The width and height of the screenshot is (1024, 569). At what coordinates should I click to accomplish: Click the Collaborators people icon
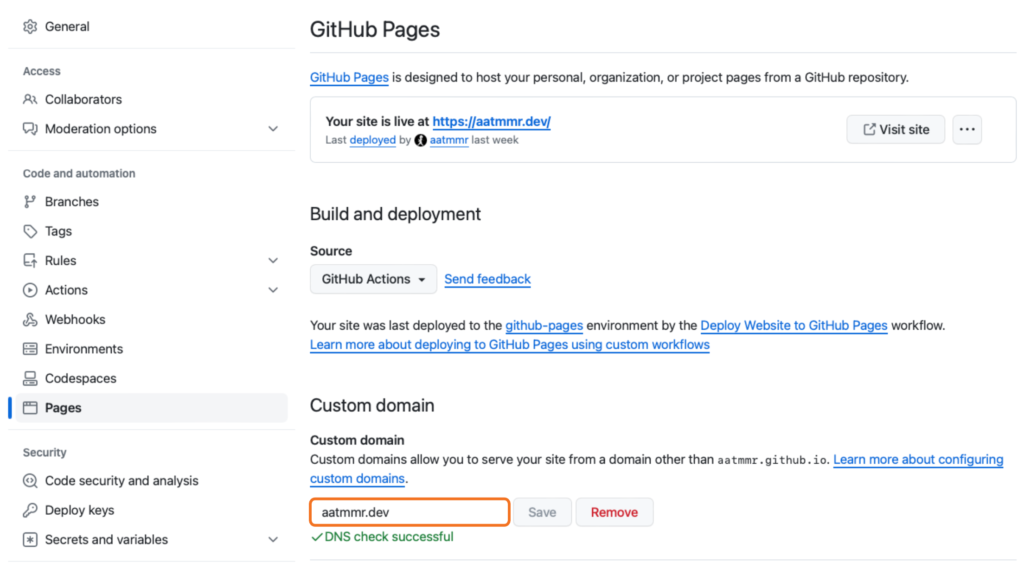[x=30, y=99]
